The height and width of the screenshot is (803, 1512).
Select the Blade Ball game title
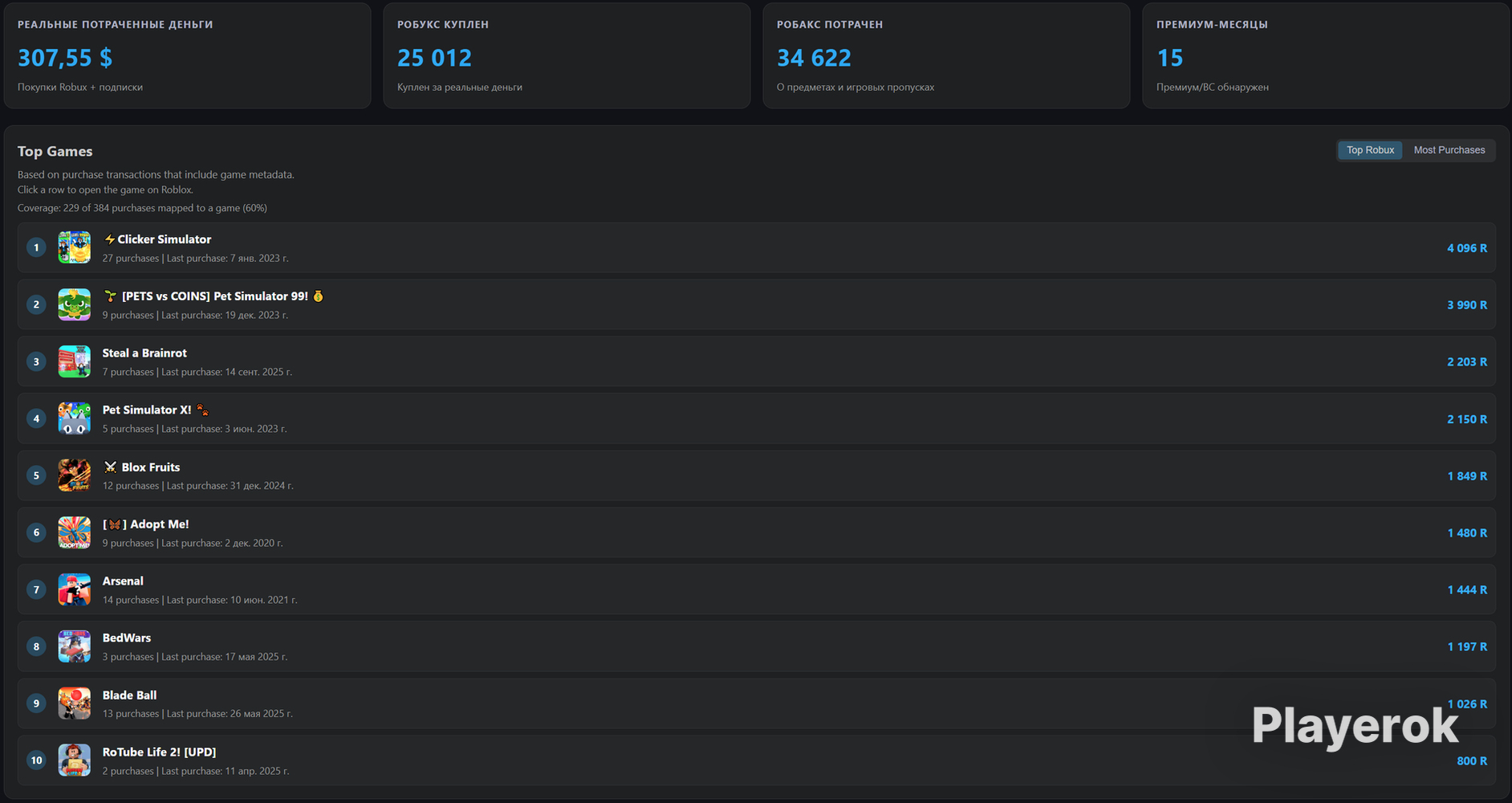pos(129,695)
